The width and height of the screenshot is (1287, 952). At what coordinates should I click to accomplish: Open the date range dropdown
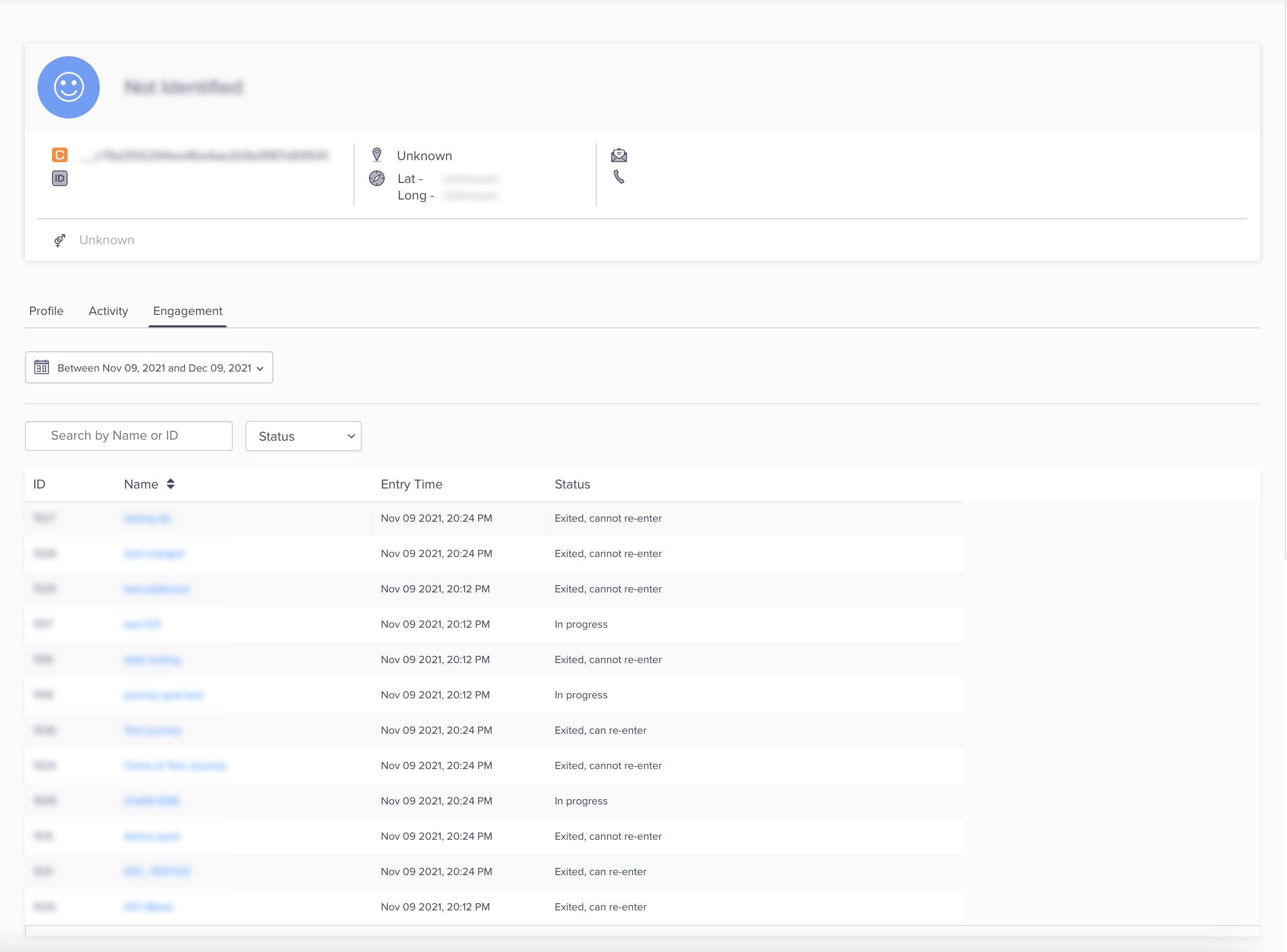click(149, 368)
